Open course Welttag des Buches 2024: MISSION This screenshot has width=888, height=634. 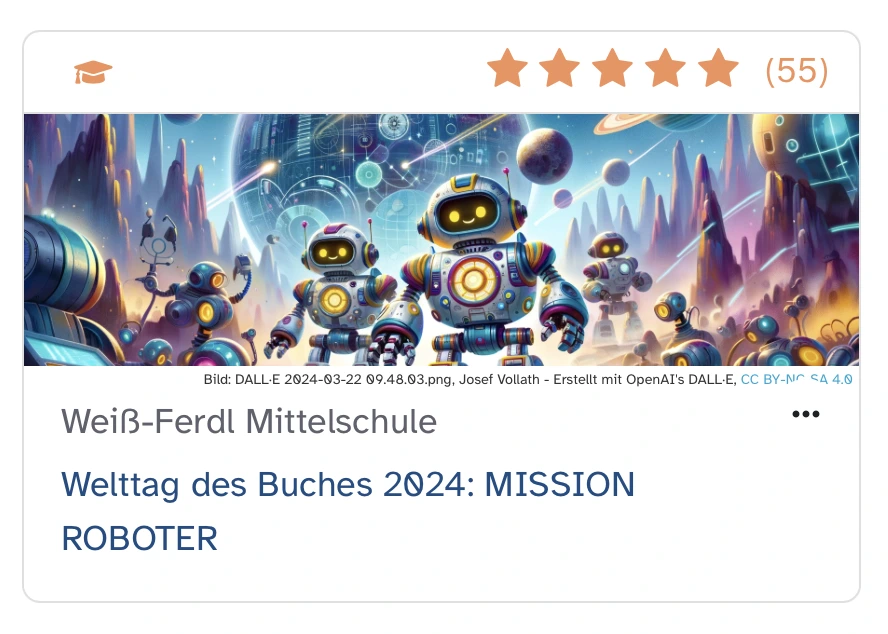click(348, 485)
